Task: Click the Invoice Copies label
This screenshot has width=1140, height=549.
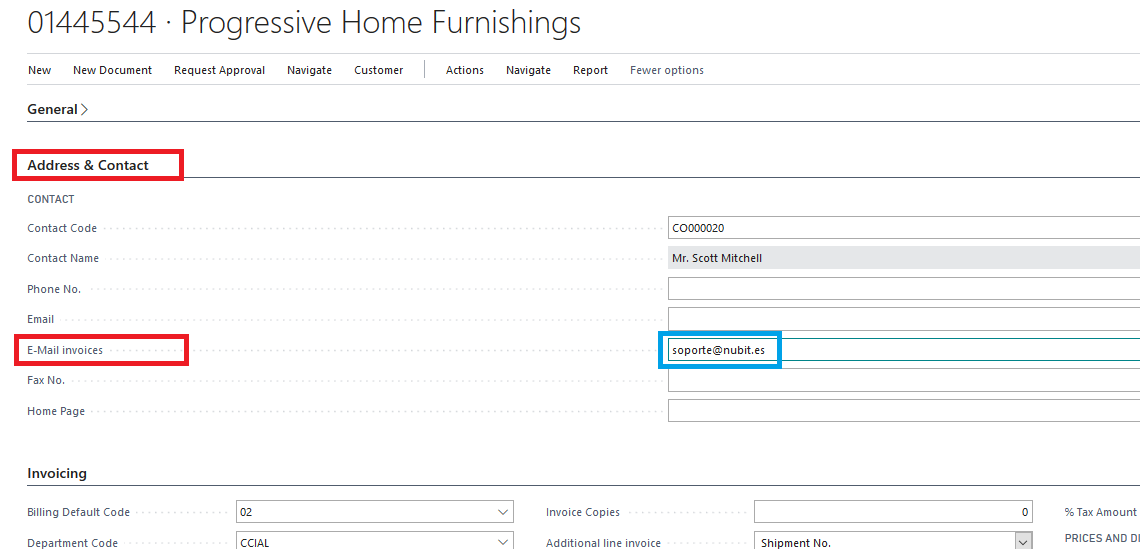Action: [583, 512]
